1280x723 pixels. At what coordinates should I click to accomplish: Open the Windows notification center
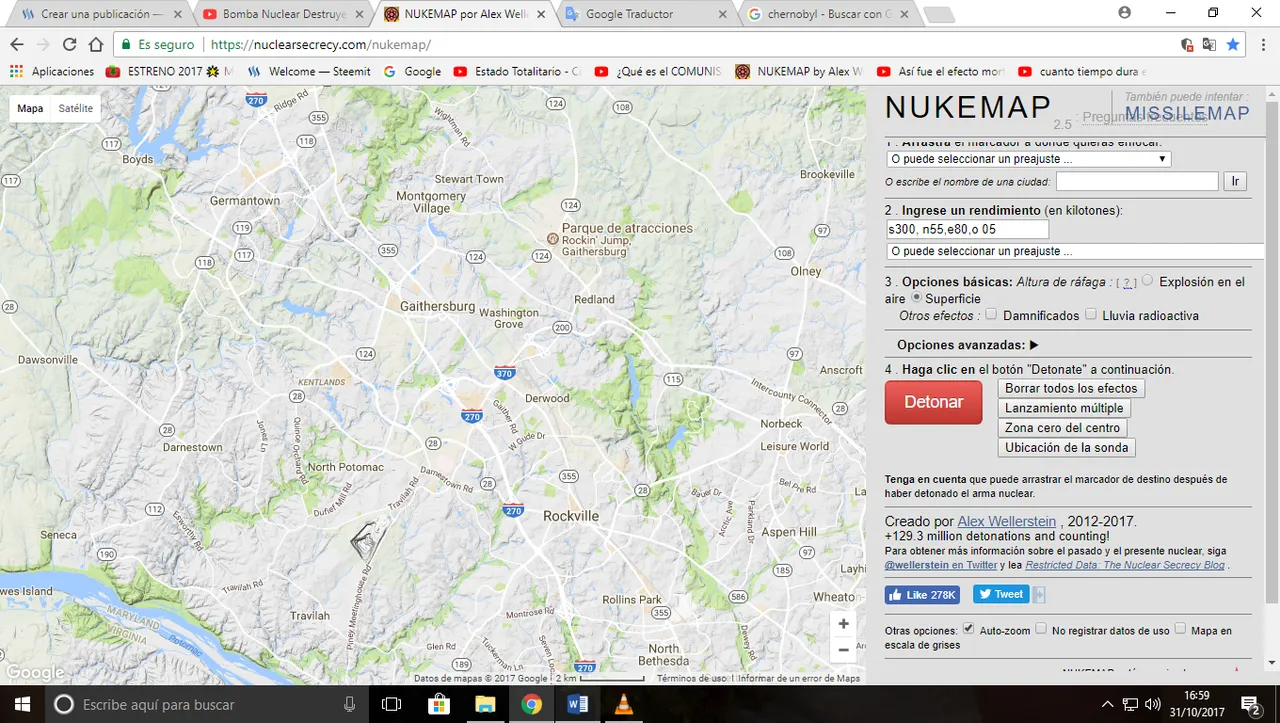[1250, 704]
